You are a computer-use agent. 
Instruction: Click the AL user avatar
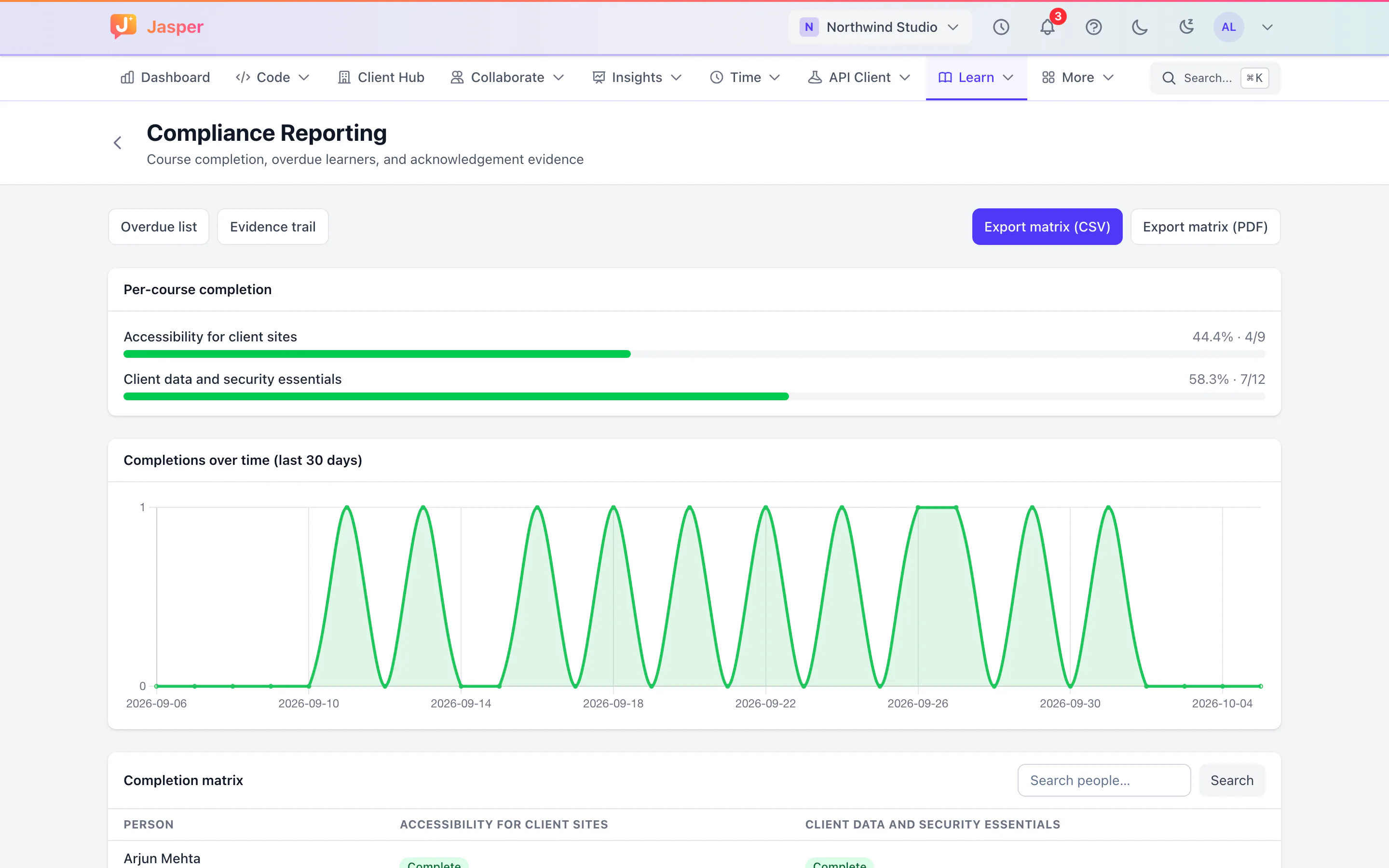point(1228,27)
